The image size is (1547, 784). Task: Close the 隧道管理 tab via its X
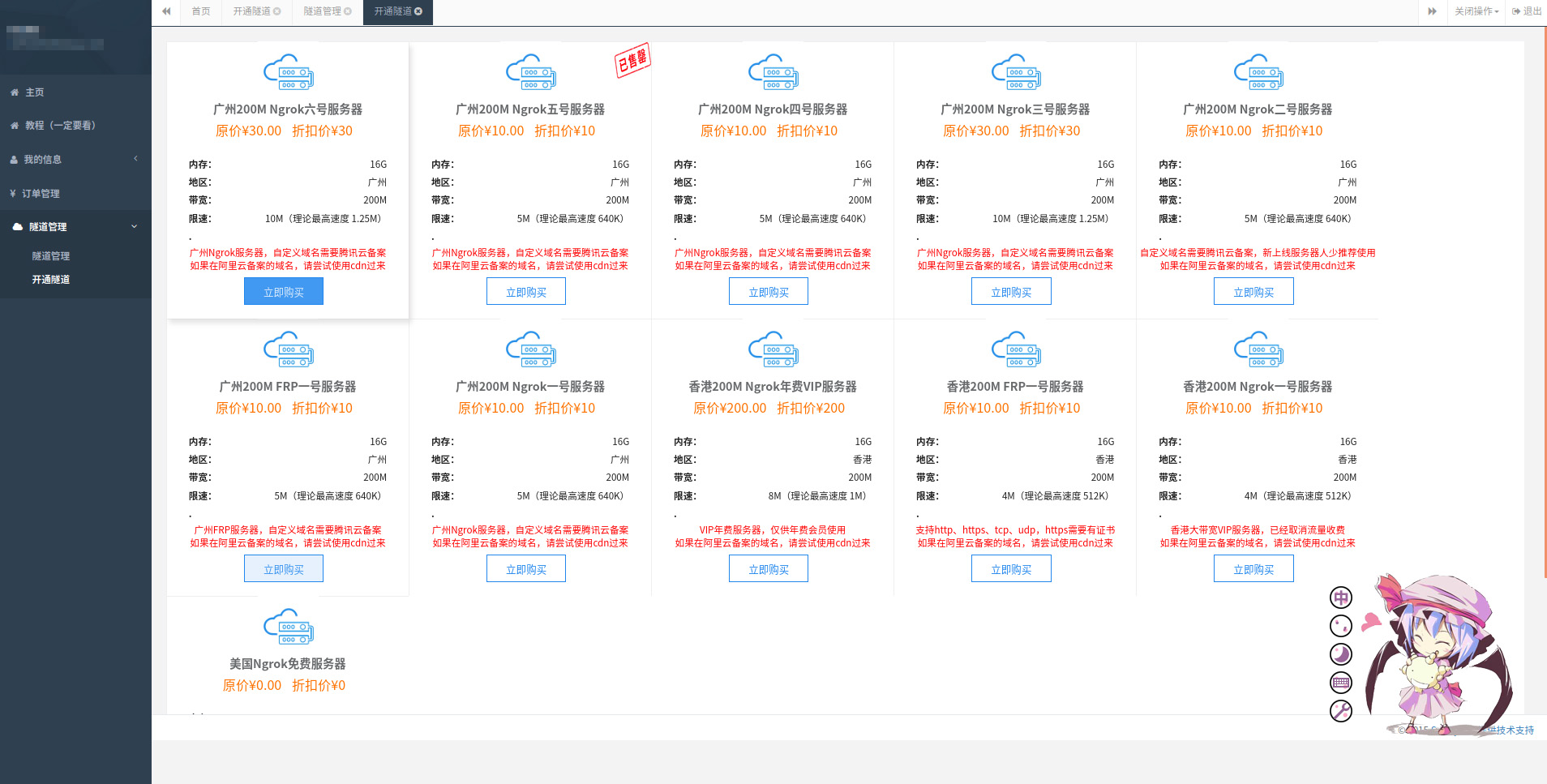pos(348,11)
